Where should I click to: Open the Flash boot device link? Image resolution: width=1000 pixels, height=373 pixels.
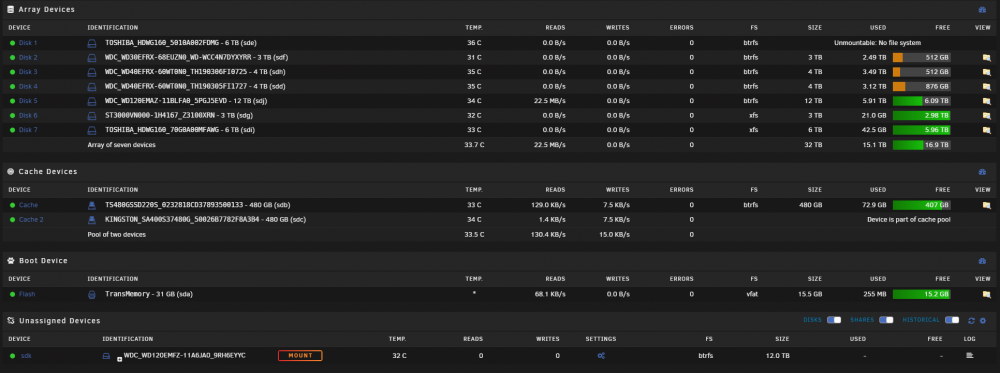[x=27, y=294]
